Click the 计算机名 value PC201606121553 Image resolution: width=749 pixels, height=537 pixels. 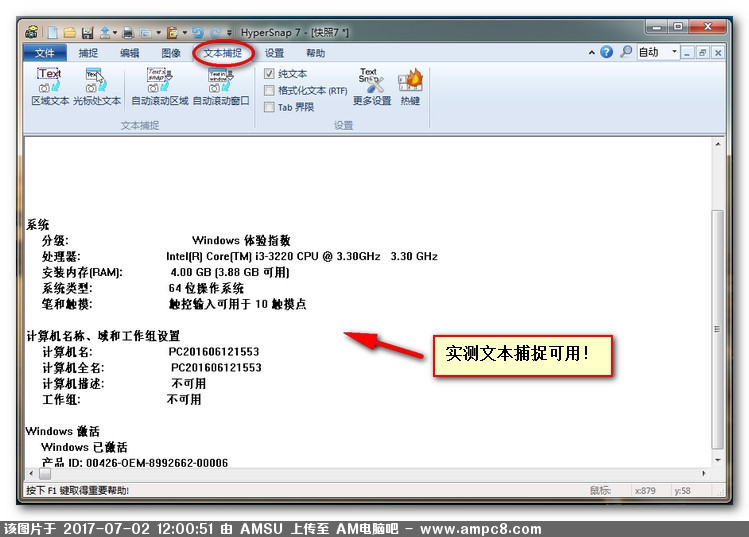214,352
